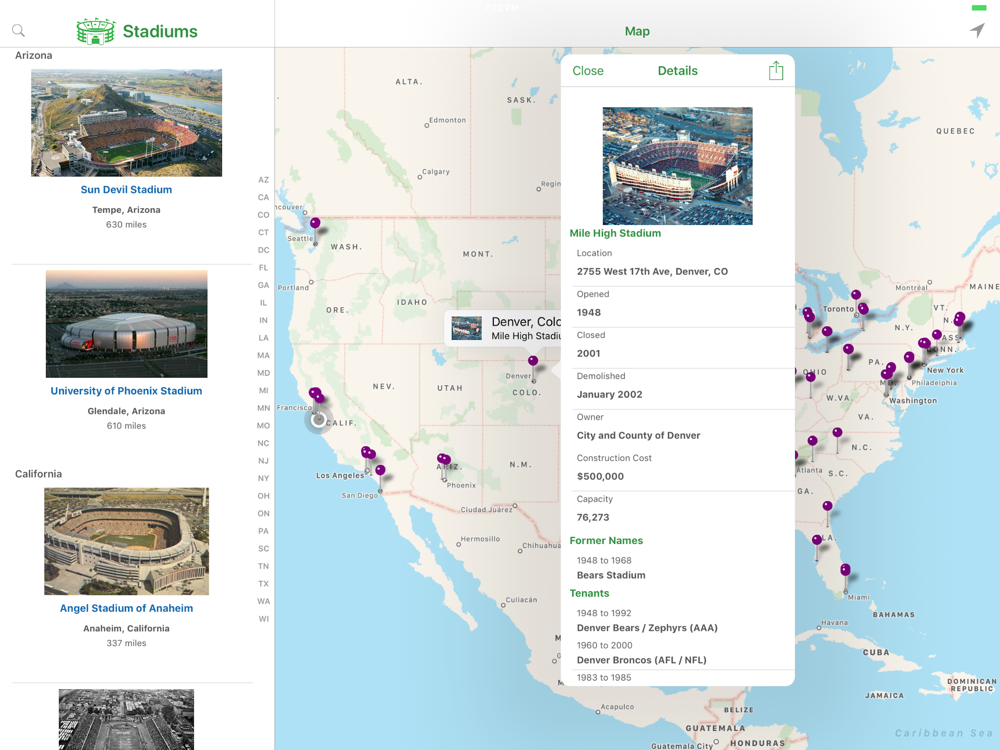Select the Opened year 1948
The width and height of the screenshot is (1000, 750).
pos(589,312)
